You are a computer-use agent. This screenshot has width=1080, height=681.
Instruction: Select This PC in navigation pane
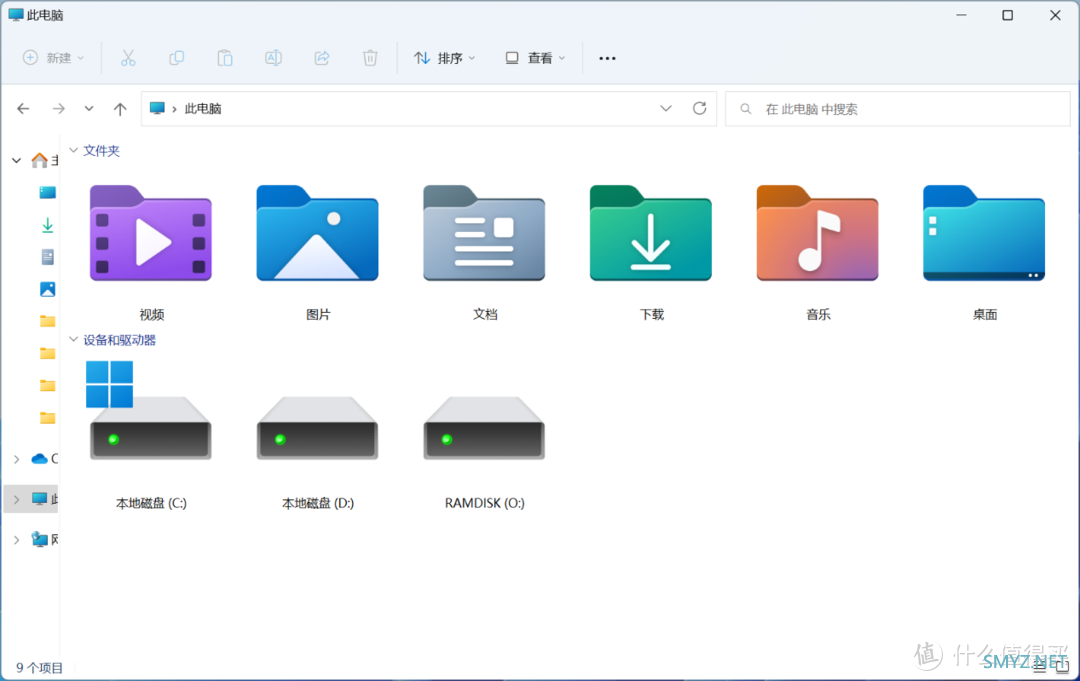(x=44, y=499)
